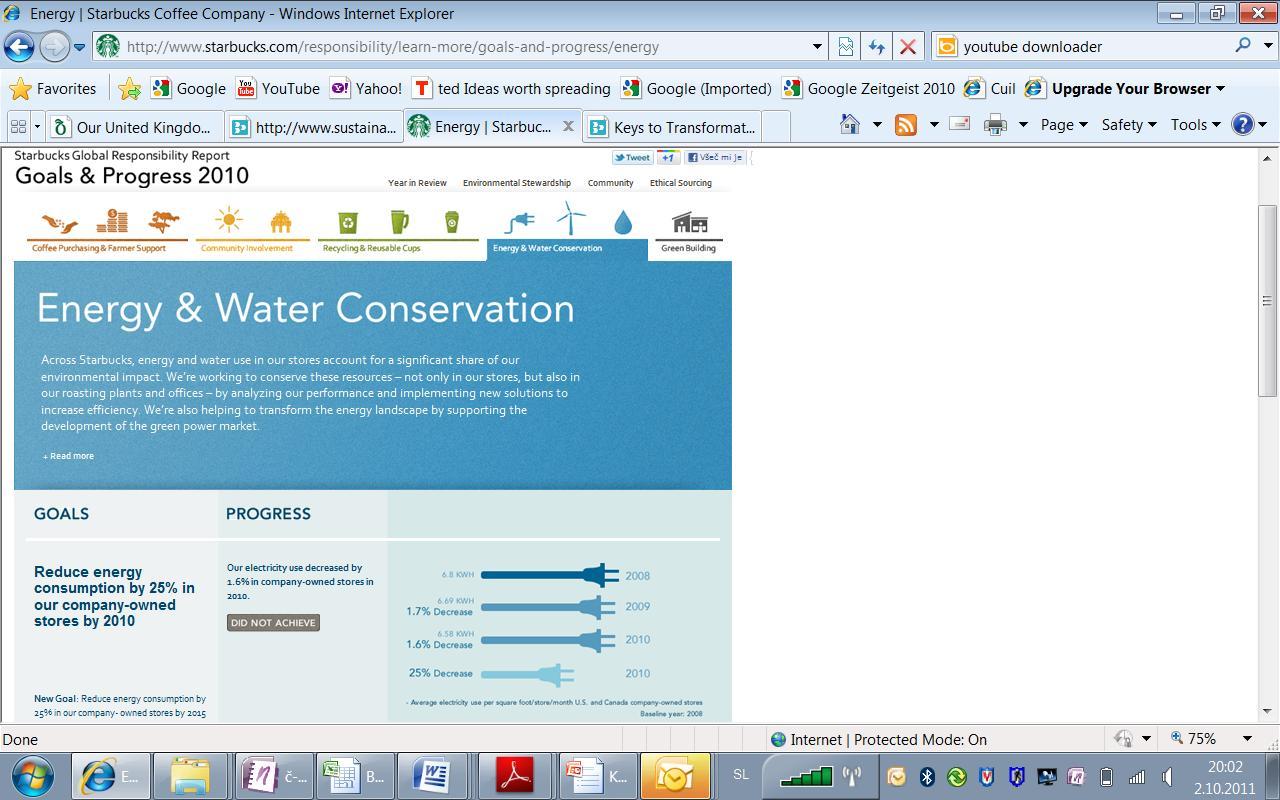Click the DID NOT ACHIEVE badge
This screenshot has height=800, width=1280.
273,622
